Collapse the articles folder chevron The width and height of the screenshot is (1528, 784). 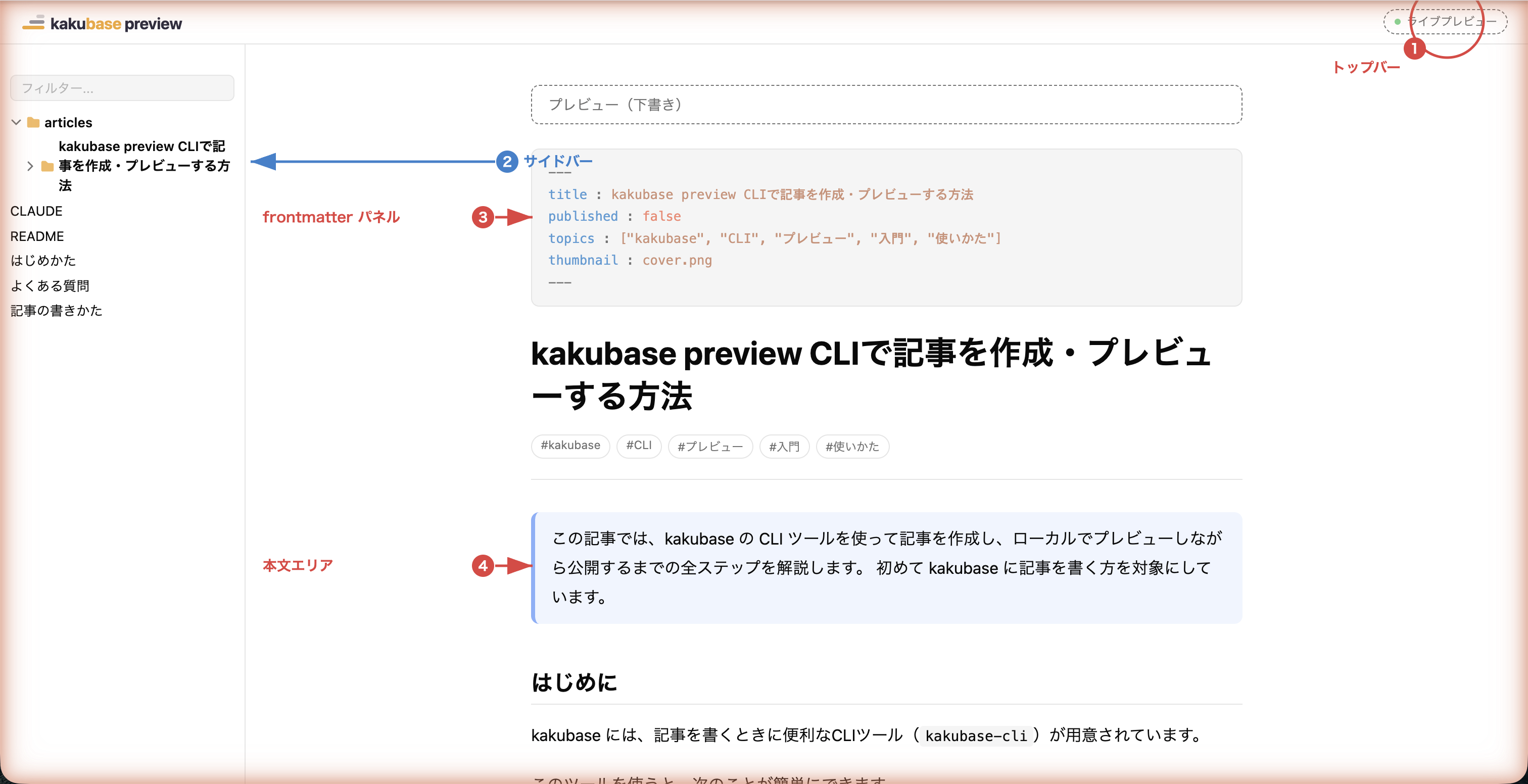click(x=17, y=123)
